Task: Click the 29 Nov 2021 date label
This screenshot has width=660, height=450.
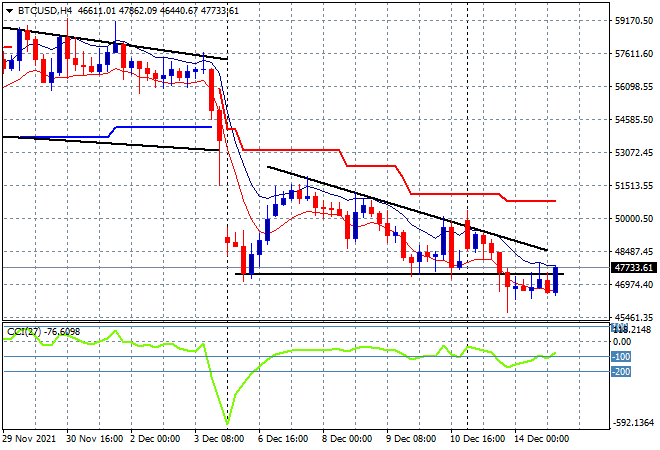Action: coord(29,439)
